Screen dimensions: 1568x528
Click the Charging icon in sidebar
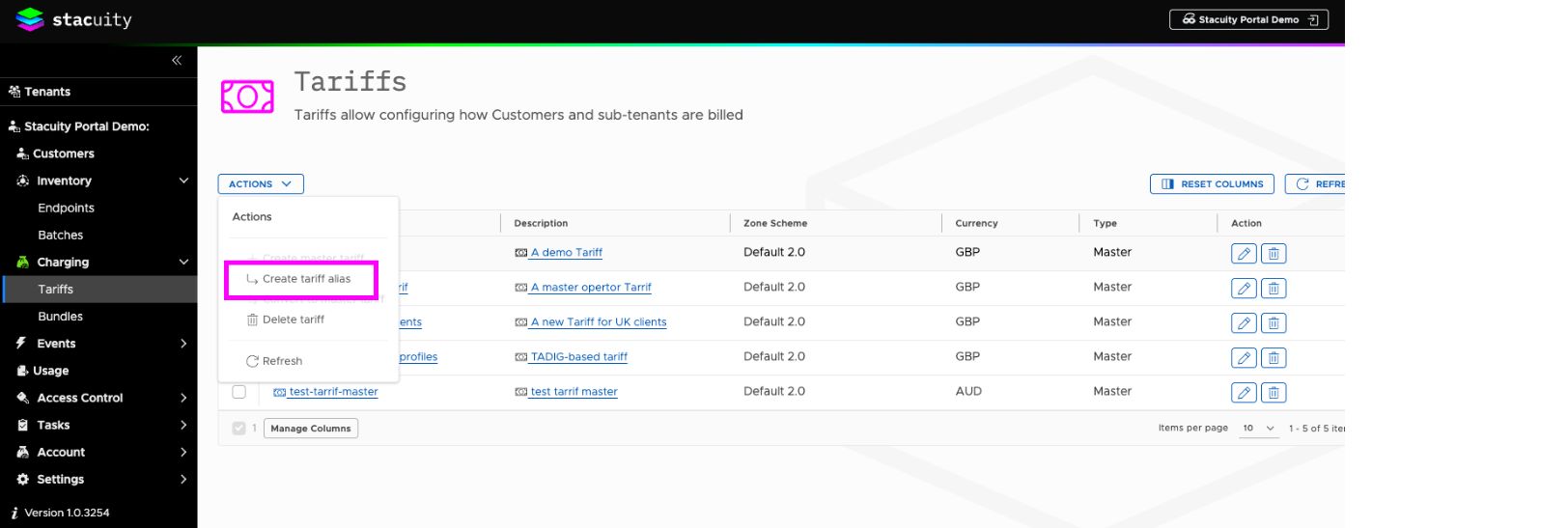[x=22, y=262]
